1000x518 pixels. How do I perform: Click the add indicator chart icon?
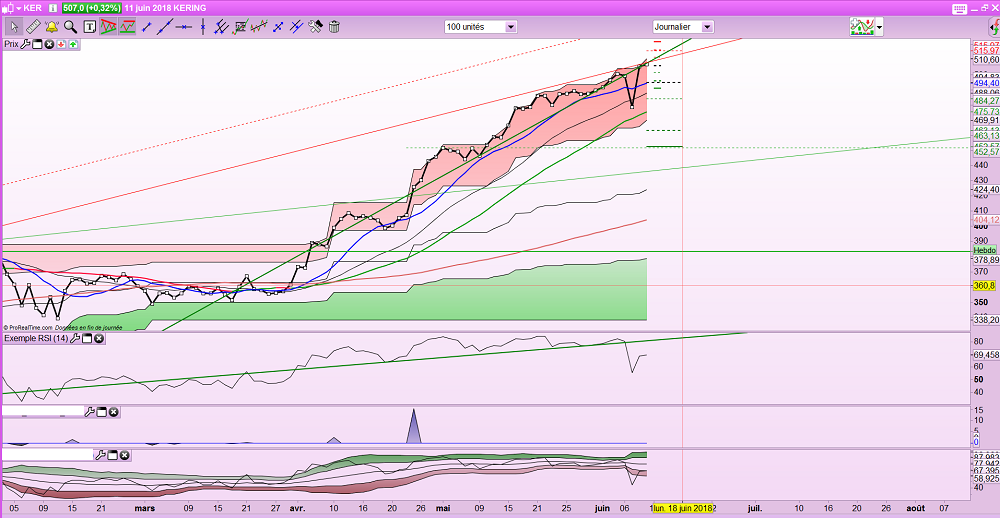tap(862, 27)
